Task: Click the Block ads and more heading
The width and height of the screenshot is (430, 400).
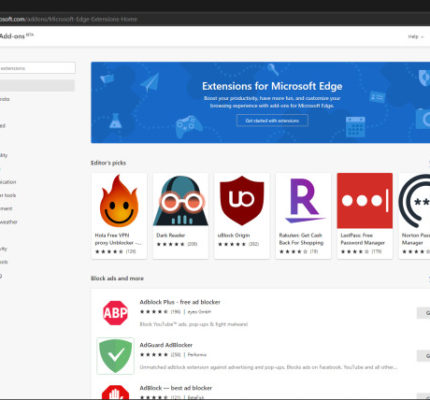Action: tap(117, 278)
